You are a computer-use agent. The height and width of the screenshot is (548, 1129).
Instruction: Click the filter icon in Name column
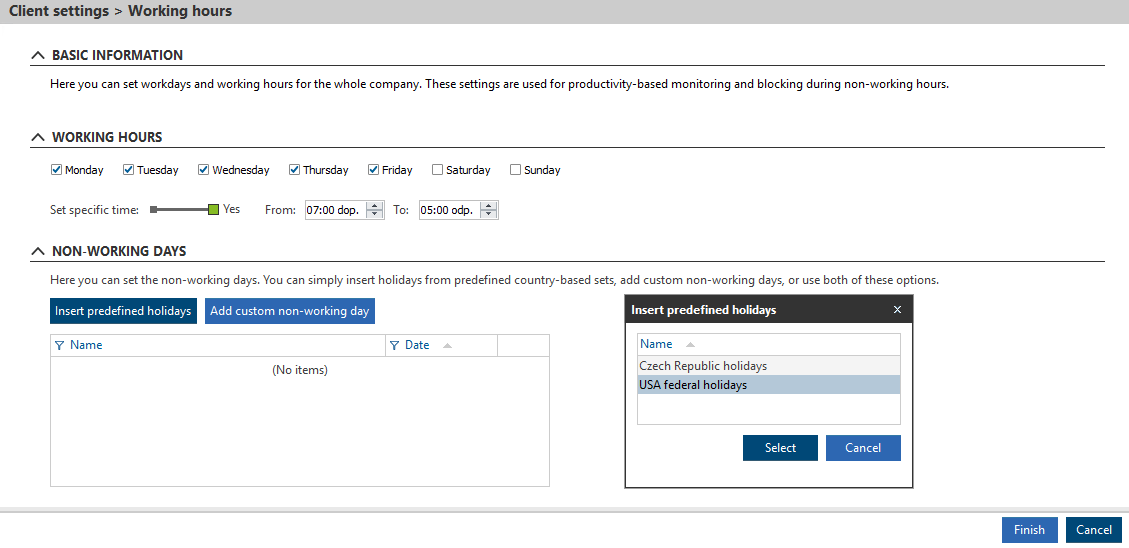tap(59, 345)
